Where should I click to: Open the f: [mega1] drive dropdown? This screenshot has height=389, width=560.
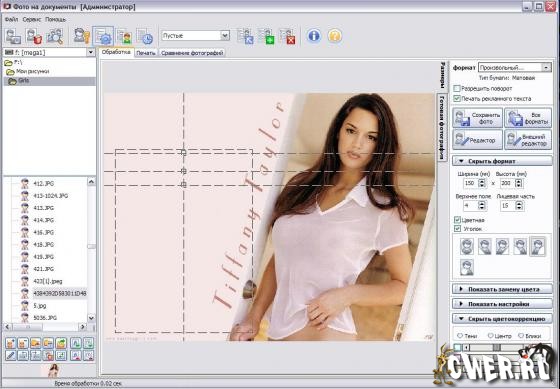[x=90, y=53]
